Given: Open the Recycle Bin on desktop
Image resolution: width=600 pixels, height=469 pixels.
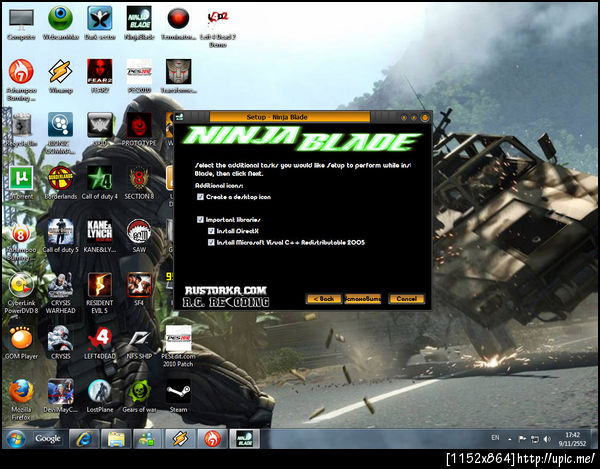Looking at the screenshot, I should tap(21, 130).
